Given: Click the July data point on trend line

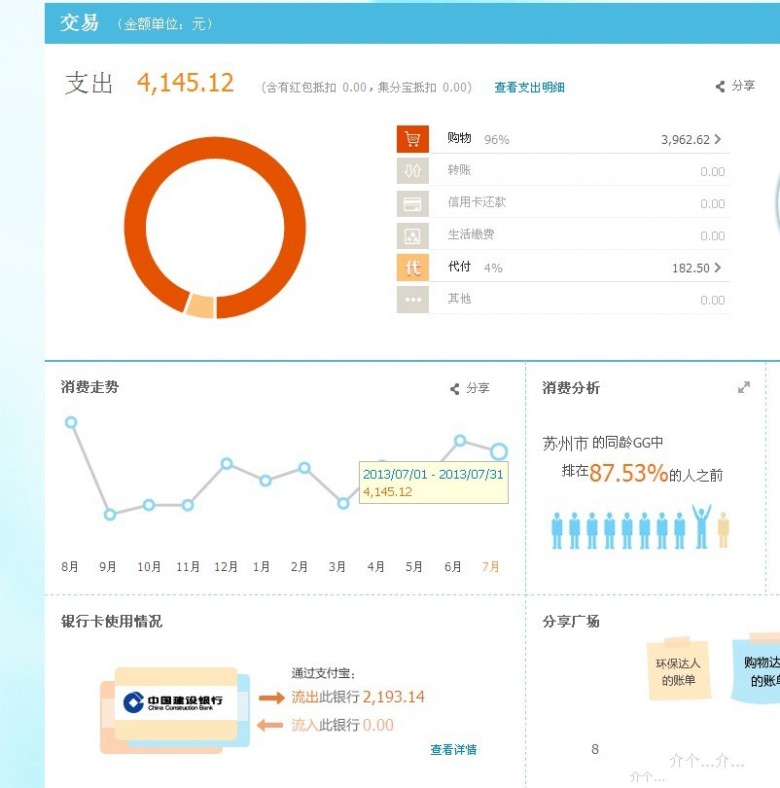Looking at the screenshot, I should pyautogui.click(x=498, y=452).
